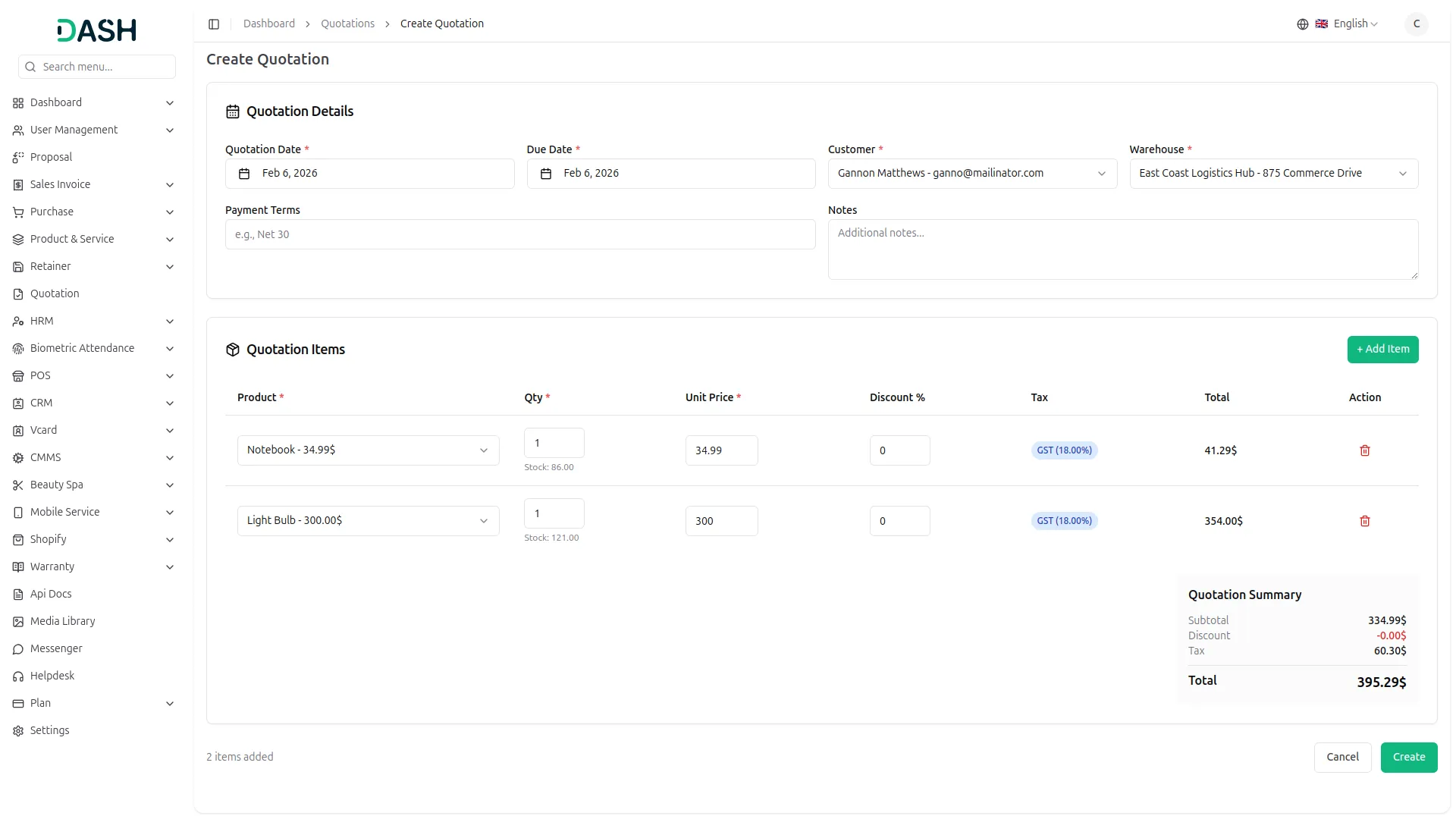Open Helpdesk in sidebar
1456x819 pixels.
52,676
